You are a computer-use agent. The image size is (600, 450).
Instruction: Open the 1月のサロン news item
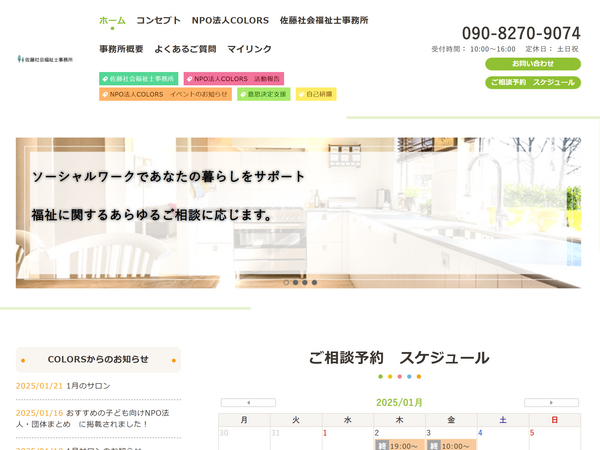88,386
